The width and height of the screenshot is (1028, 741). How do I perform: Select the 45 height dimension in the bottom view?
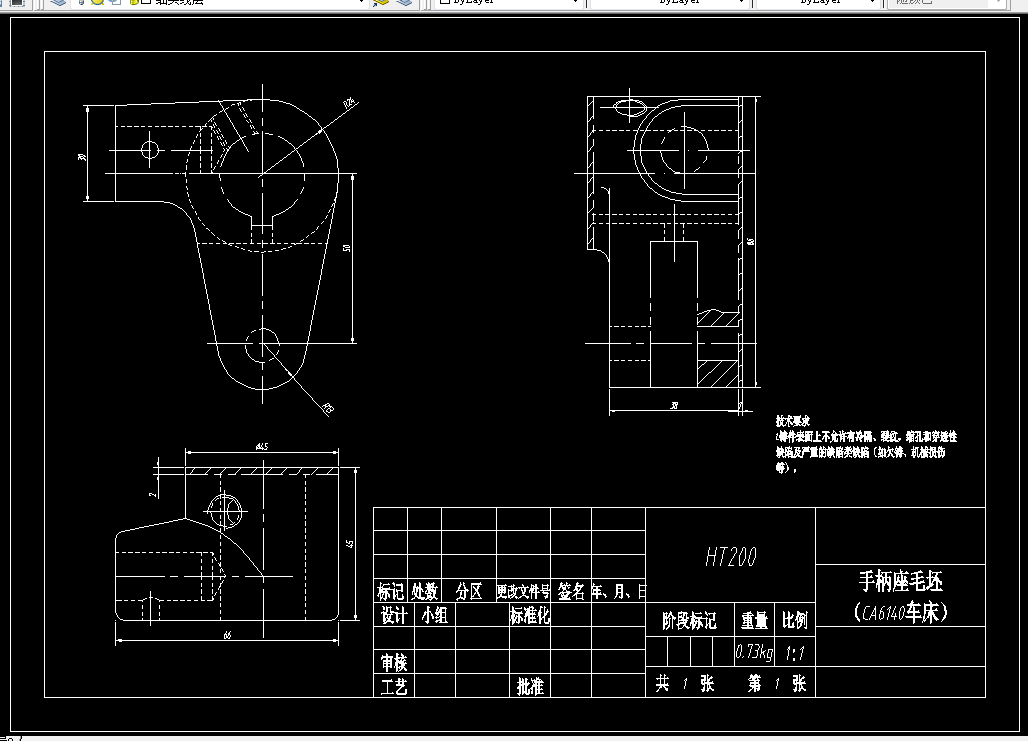pos(350,544)
